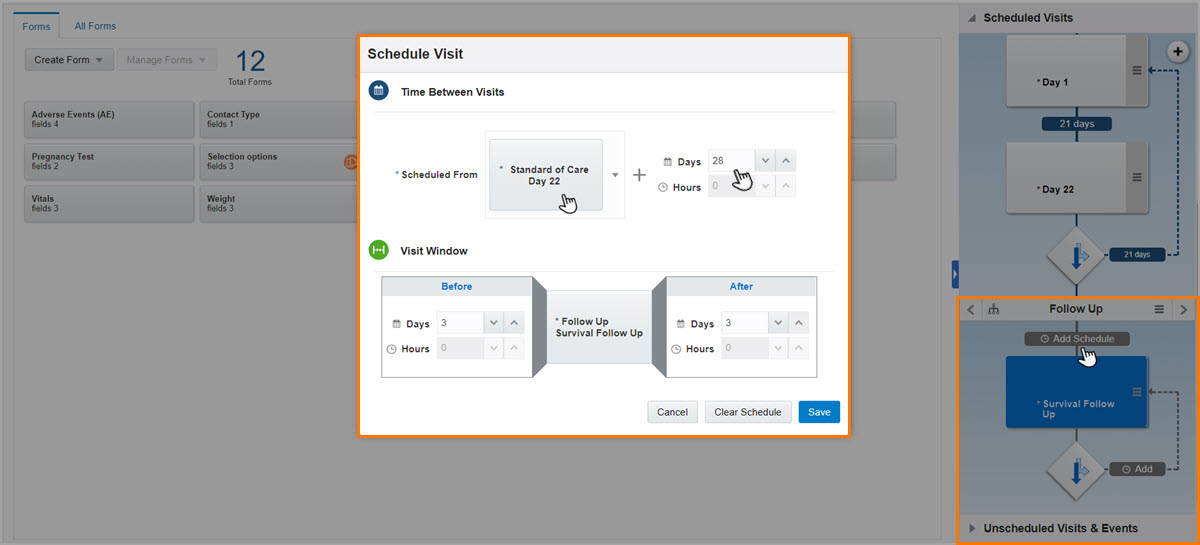1200x545 pixels.
Task: Open the Manage Forms dropdown
Action: pyautogui.click(x=167, y=60)
